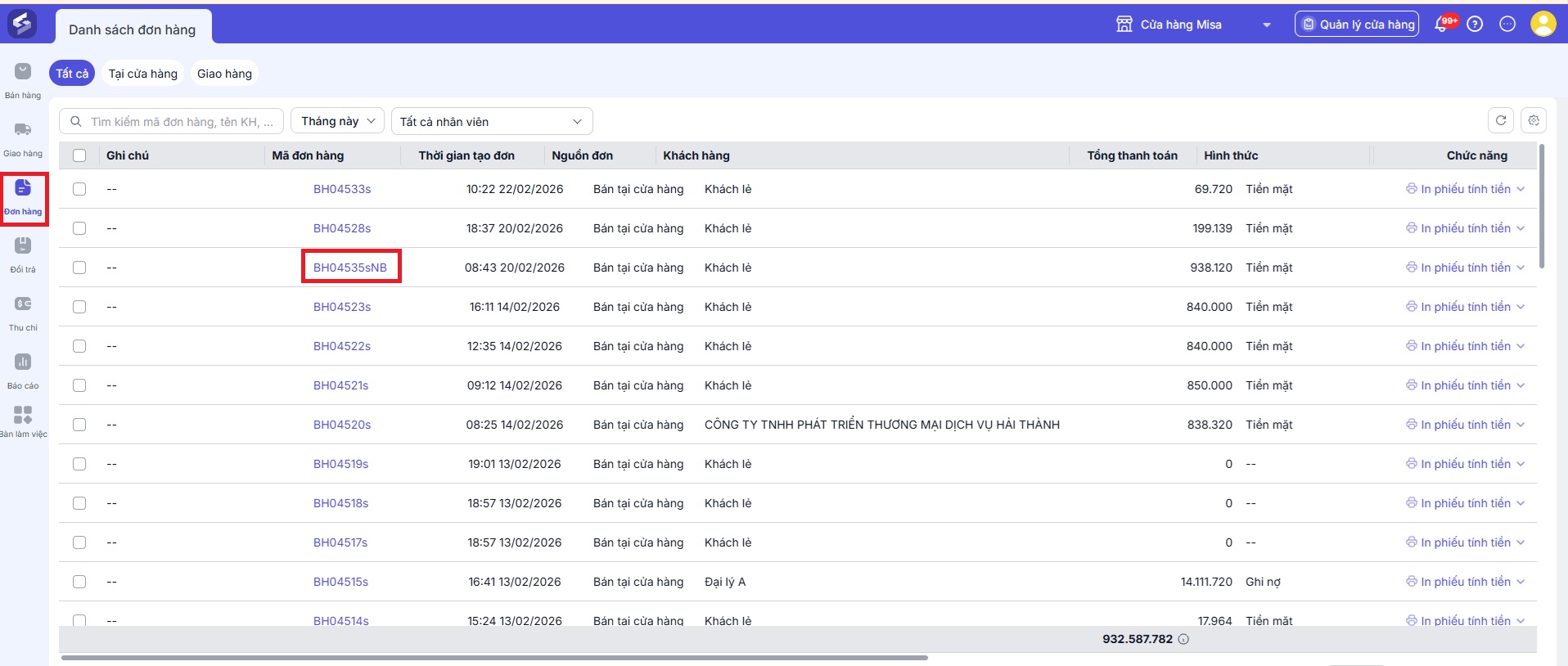Click the help question mark icon

1475,25
